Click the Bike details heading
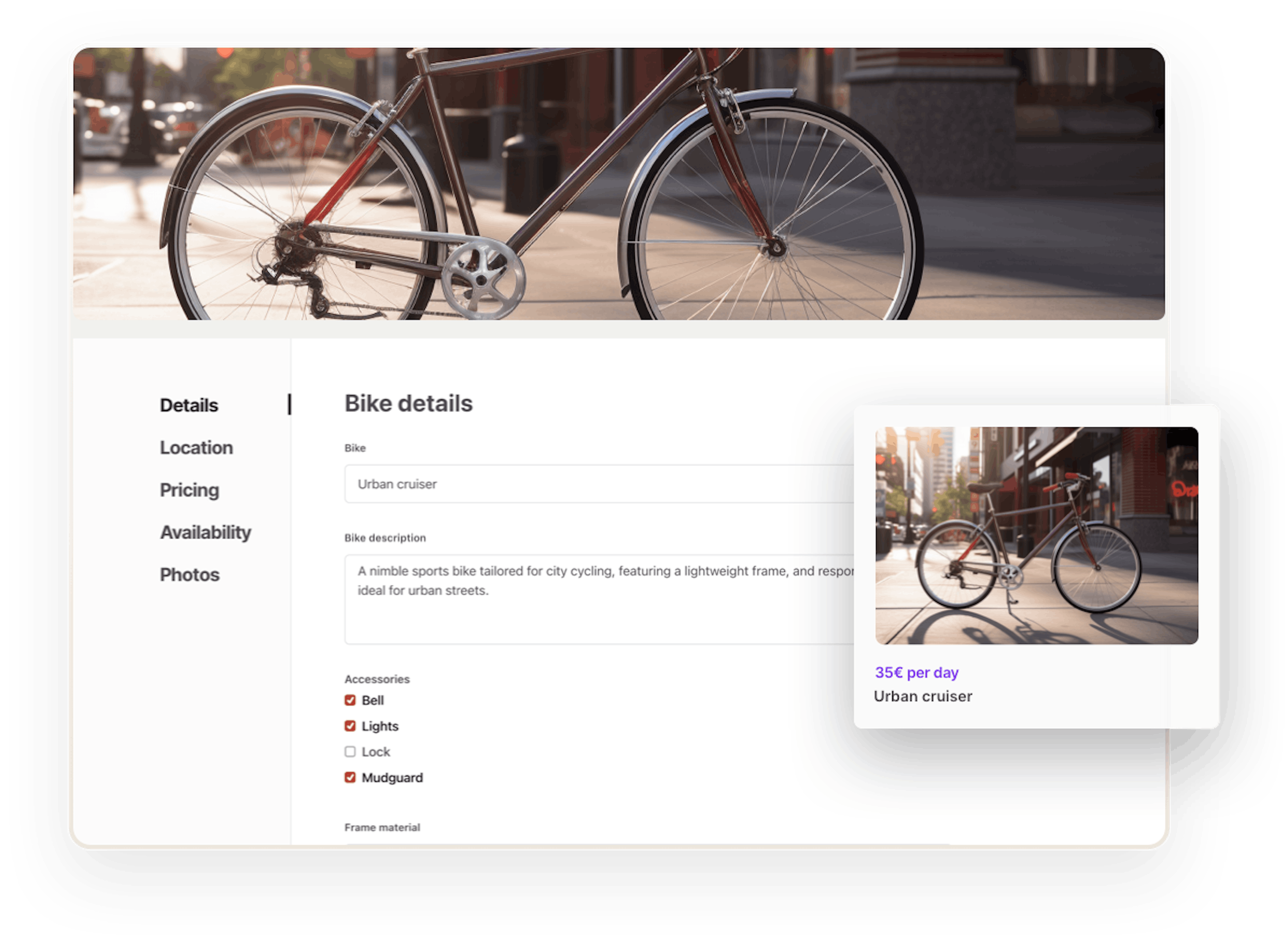Screen dimensions: 1288x944 409,404
